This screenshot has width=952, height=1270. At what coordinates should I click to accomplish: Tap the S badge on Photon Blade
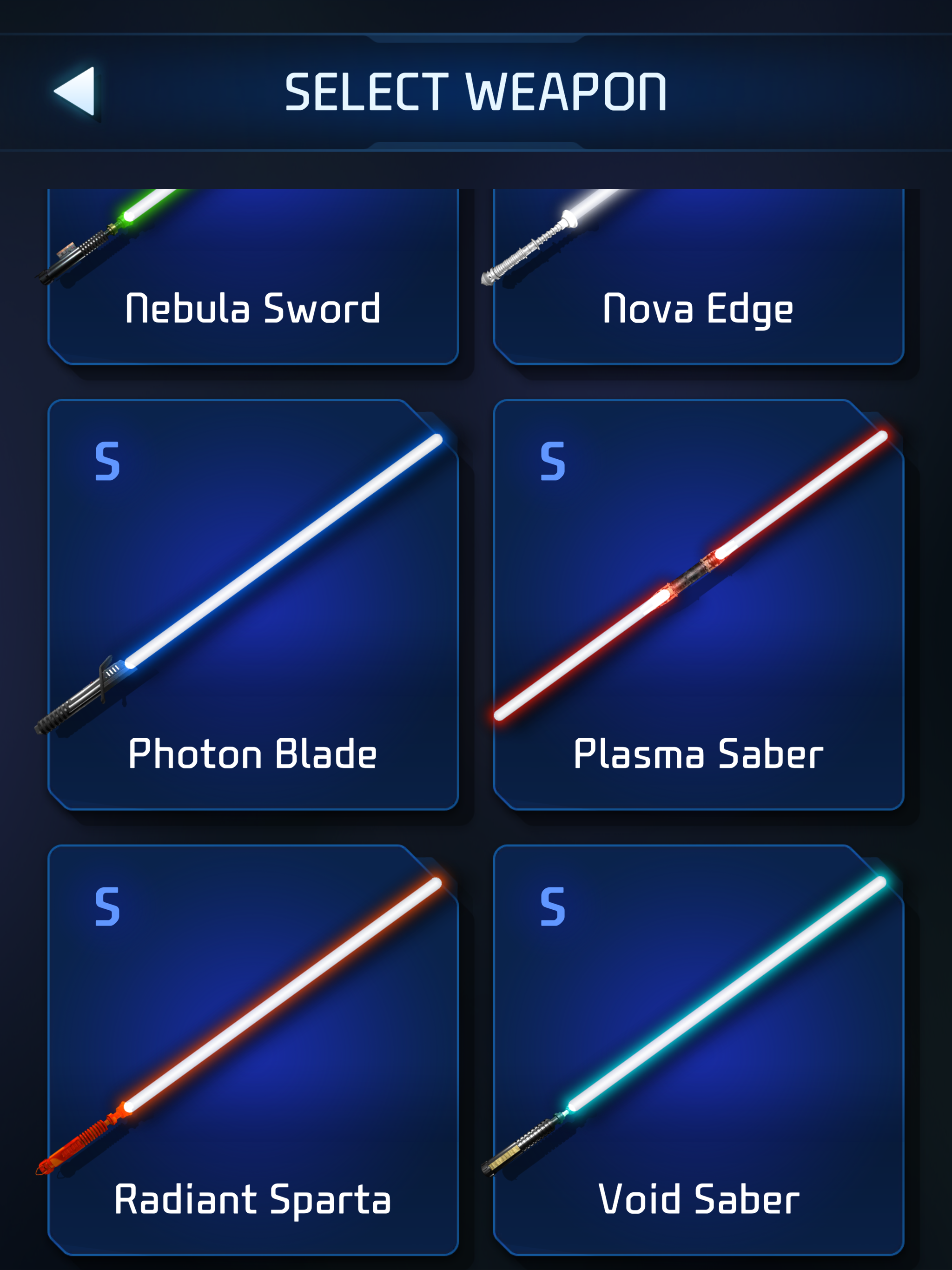pyautogui.click(x=107, y=461)
